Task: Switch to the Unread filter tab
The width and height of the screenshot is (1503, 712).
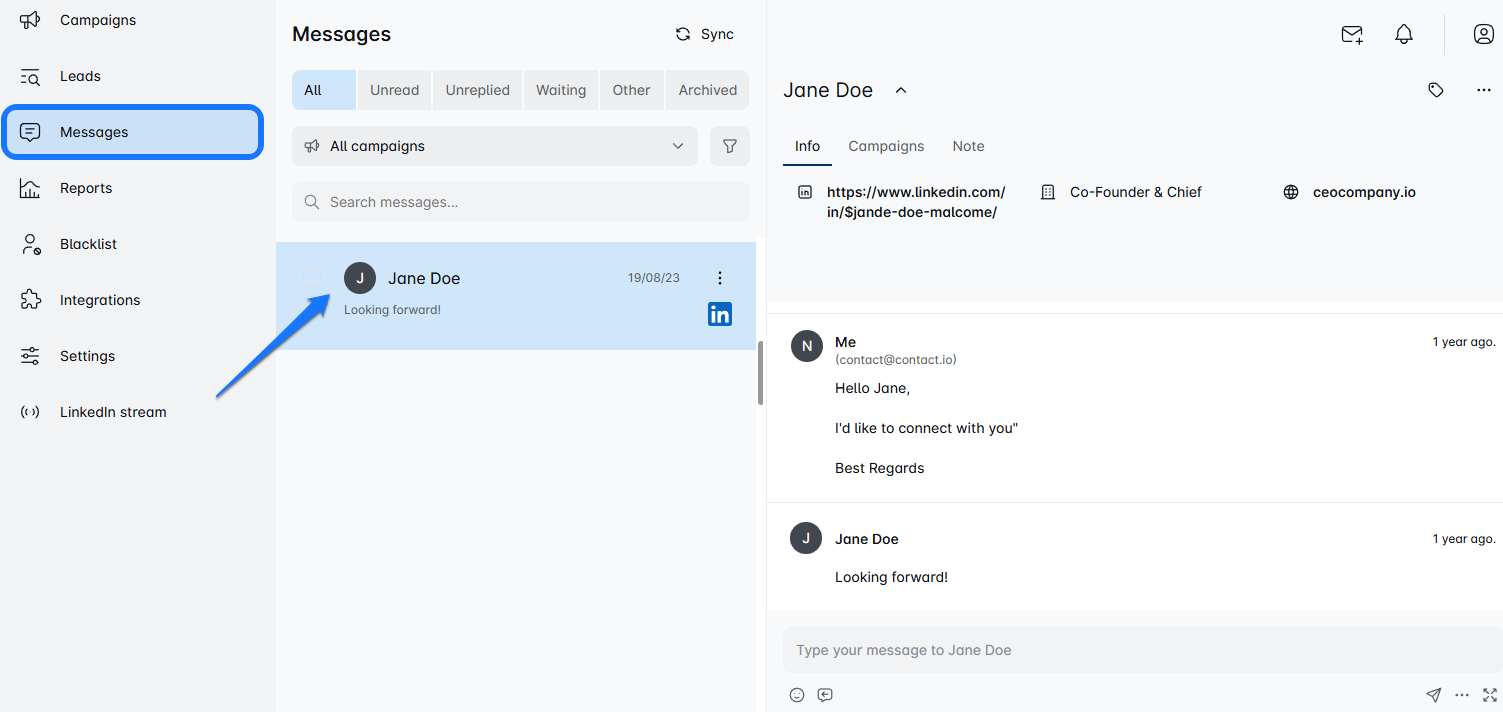Action: (x=394, y=89)
